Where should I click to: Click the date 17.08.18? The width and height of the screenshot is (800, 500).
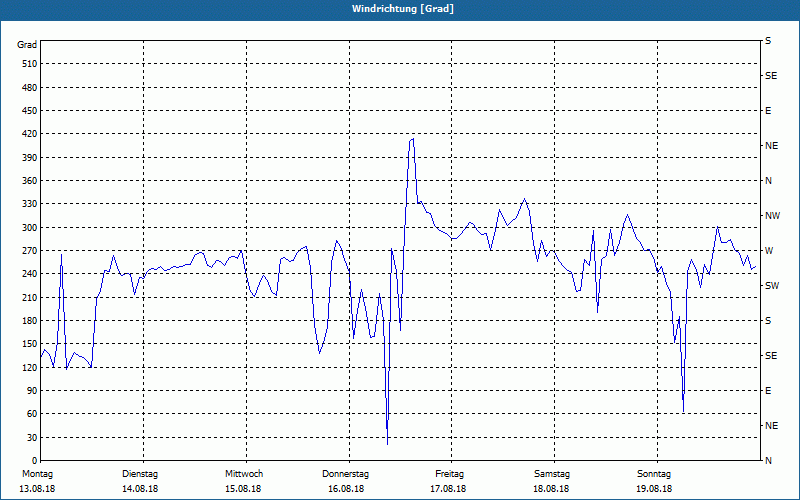[448, 489]
